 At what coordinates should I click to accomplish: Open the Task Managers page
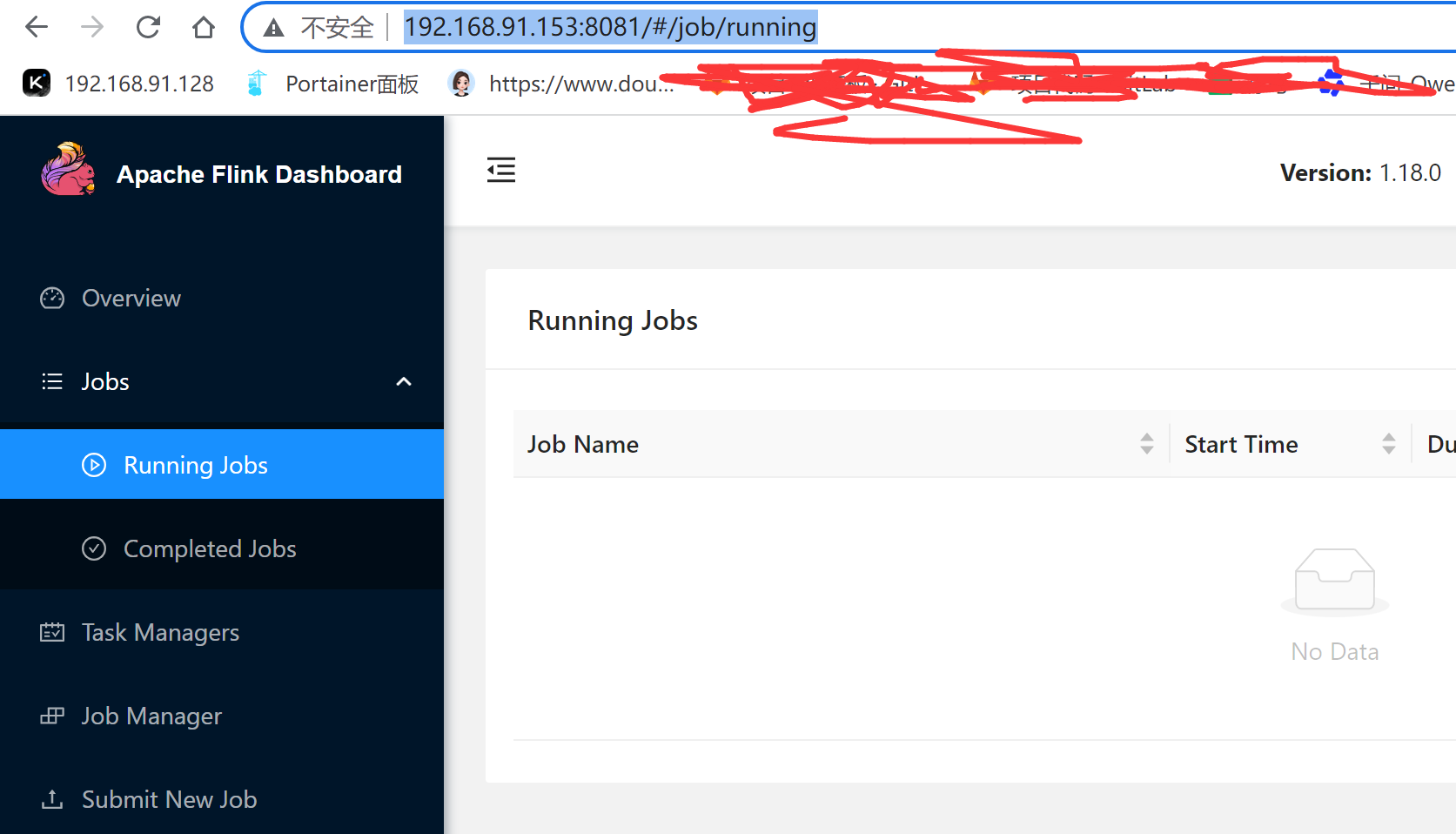point(222,632)
